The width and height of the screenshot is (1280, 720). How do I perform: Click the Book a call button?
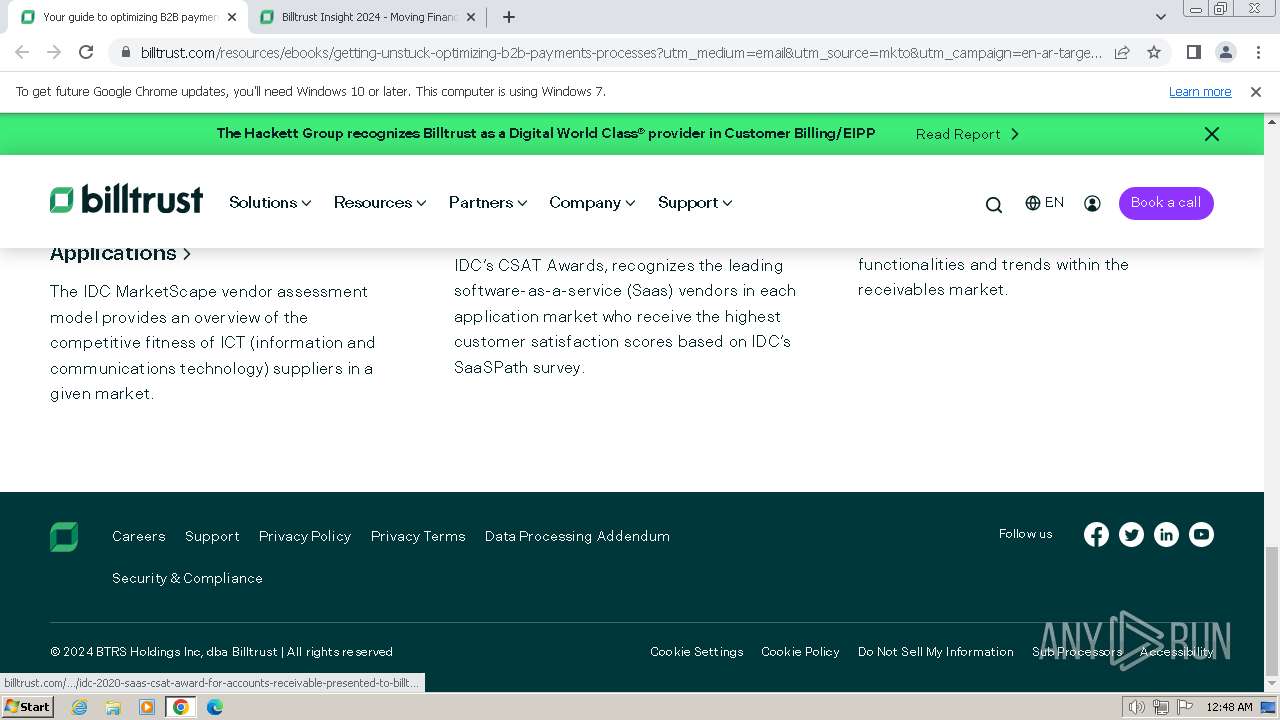[x=1166, y=203]
